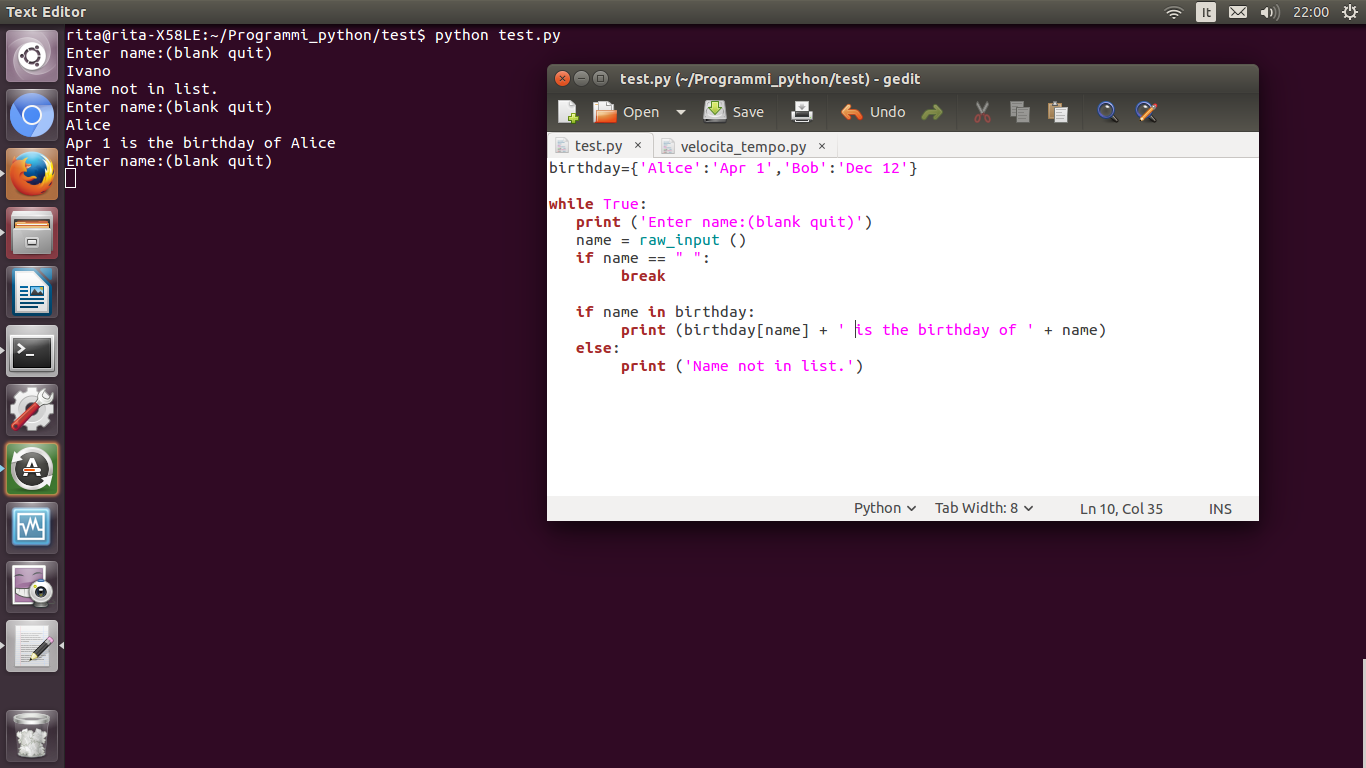Viewport: 1366px width, 768px height.
Task: Click the 'else:' keyword
Action: click(598, 348)
